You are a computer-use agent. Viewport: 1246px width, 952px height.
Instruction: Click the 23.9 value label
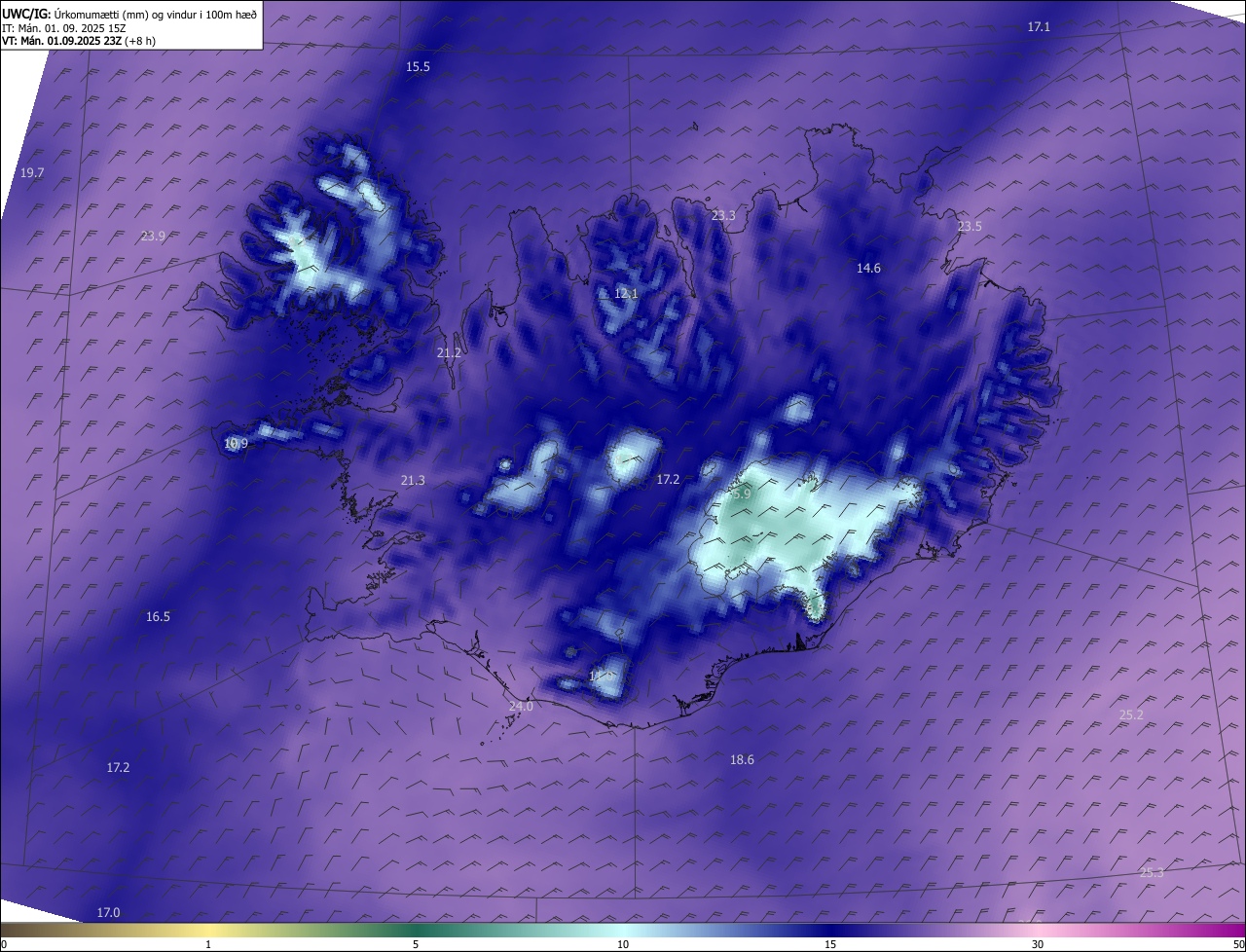point(153,236)
